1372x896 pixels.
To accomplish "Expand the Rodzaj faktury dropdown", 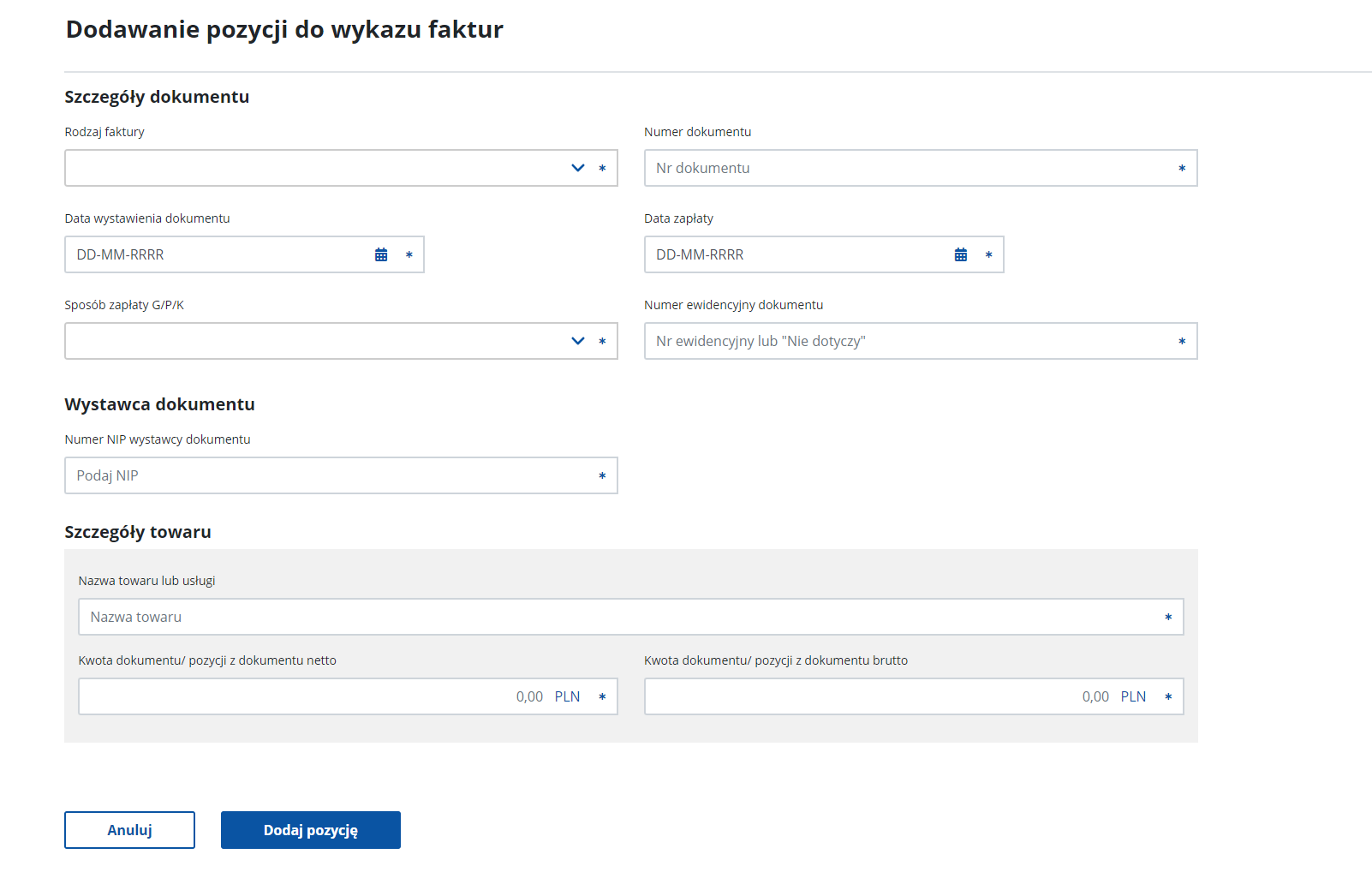I will pyautogui.click(x=317, y=168).
